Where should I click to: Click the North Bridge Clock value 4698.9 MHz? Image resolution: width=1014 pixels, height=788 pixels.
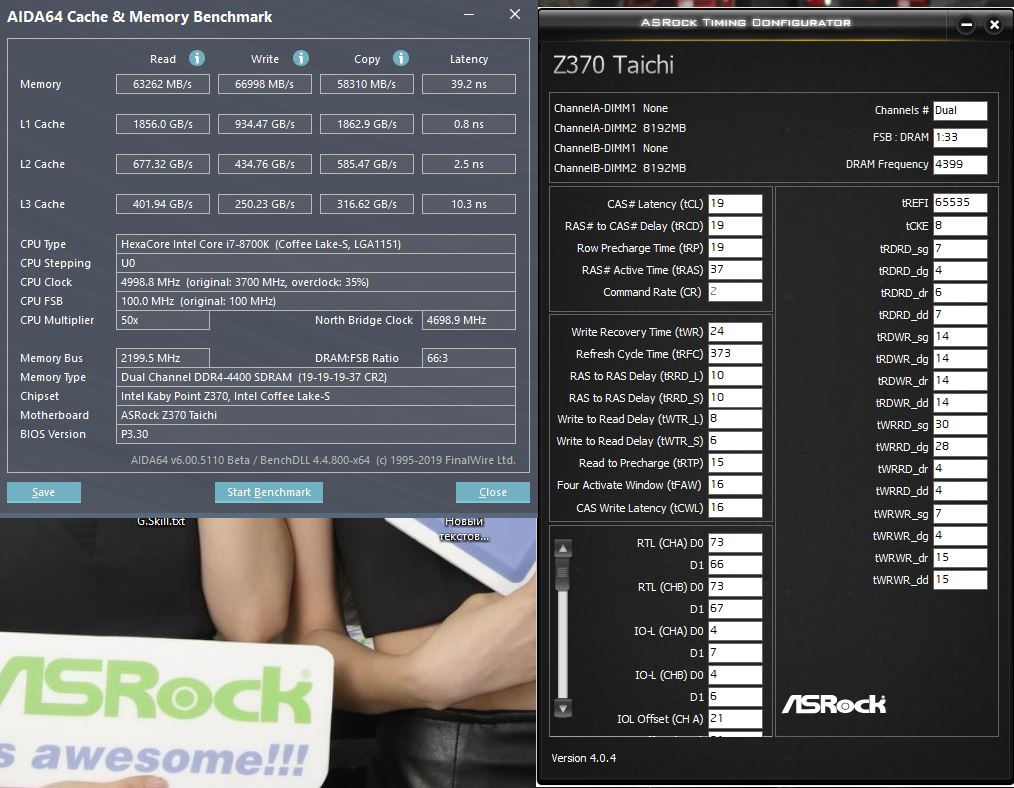469,320
